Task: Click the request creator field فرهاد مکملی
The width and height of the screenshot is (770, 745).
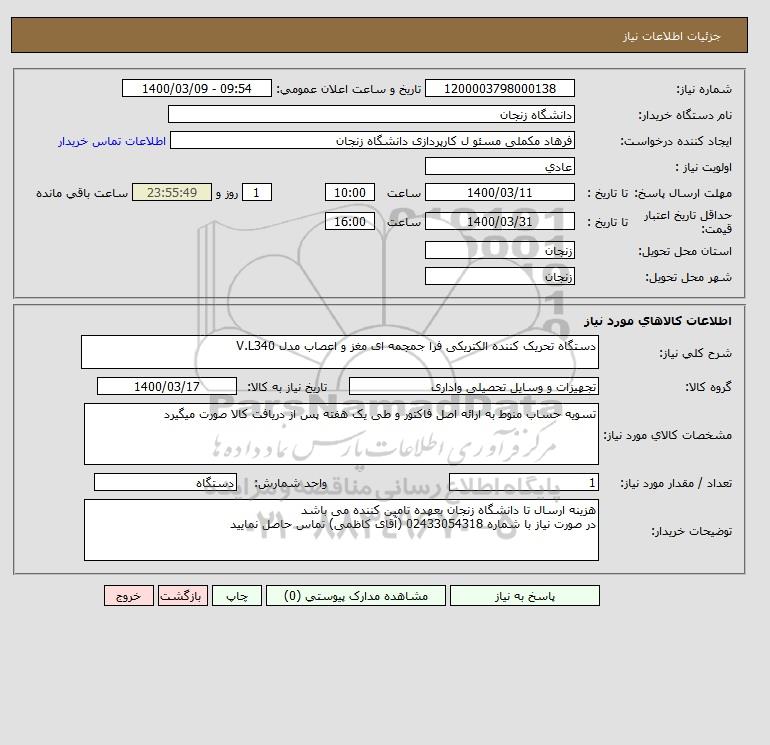Action: click(x=372, y=140)
